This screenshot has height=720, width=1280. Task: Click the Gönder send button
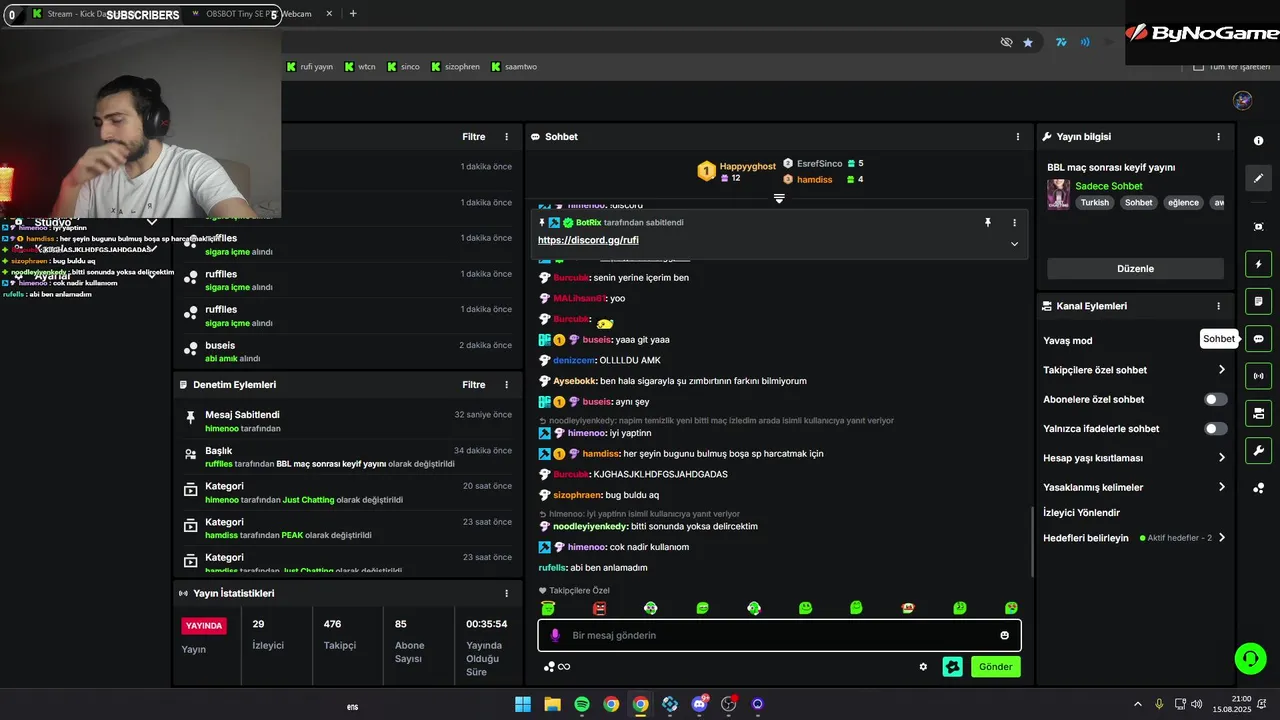pyautogui.click(x=995, y=667)
